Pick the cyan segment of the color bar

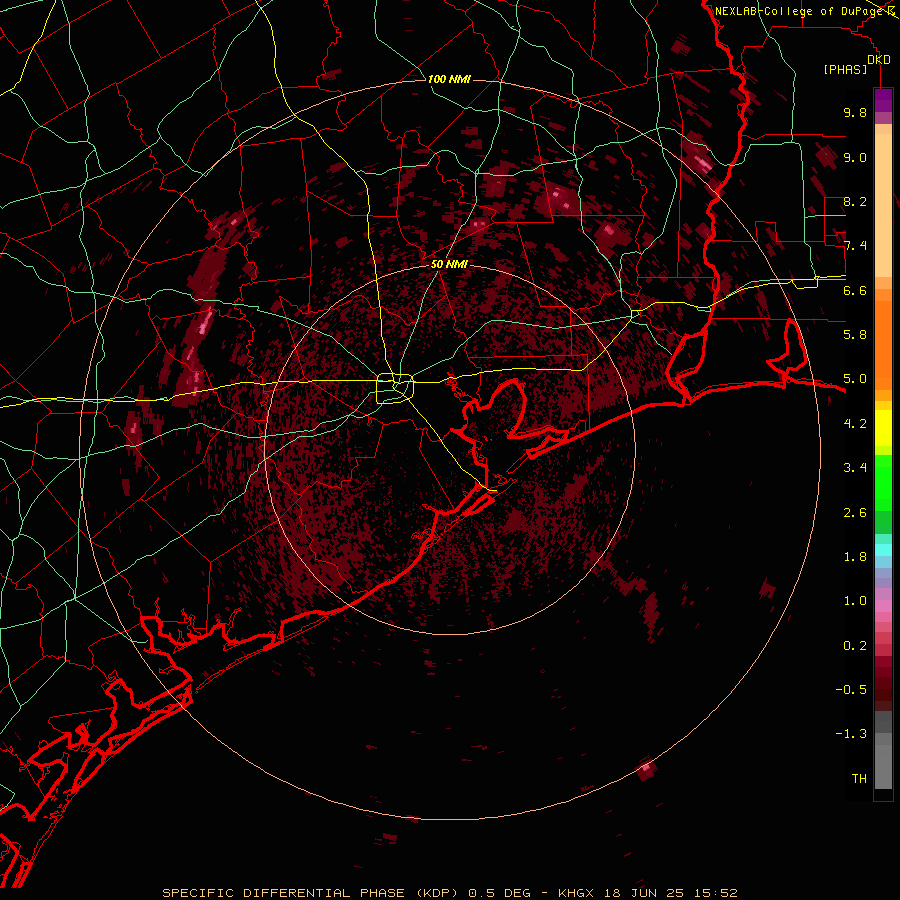pyautogui.click(x=883, y=550)
